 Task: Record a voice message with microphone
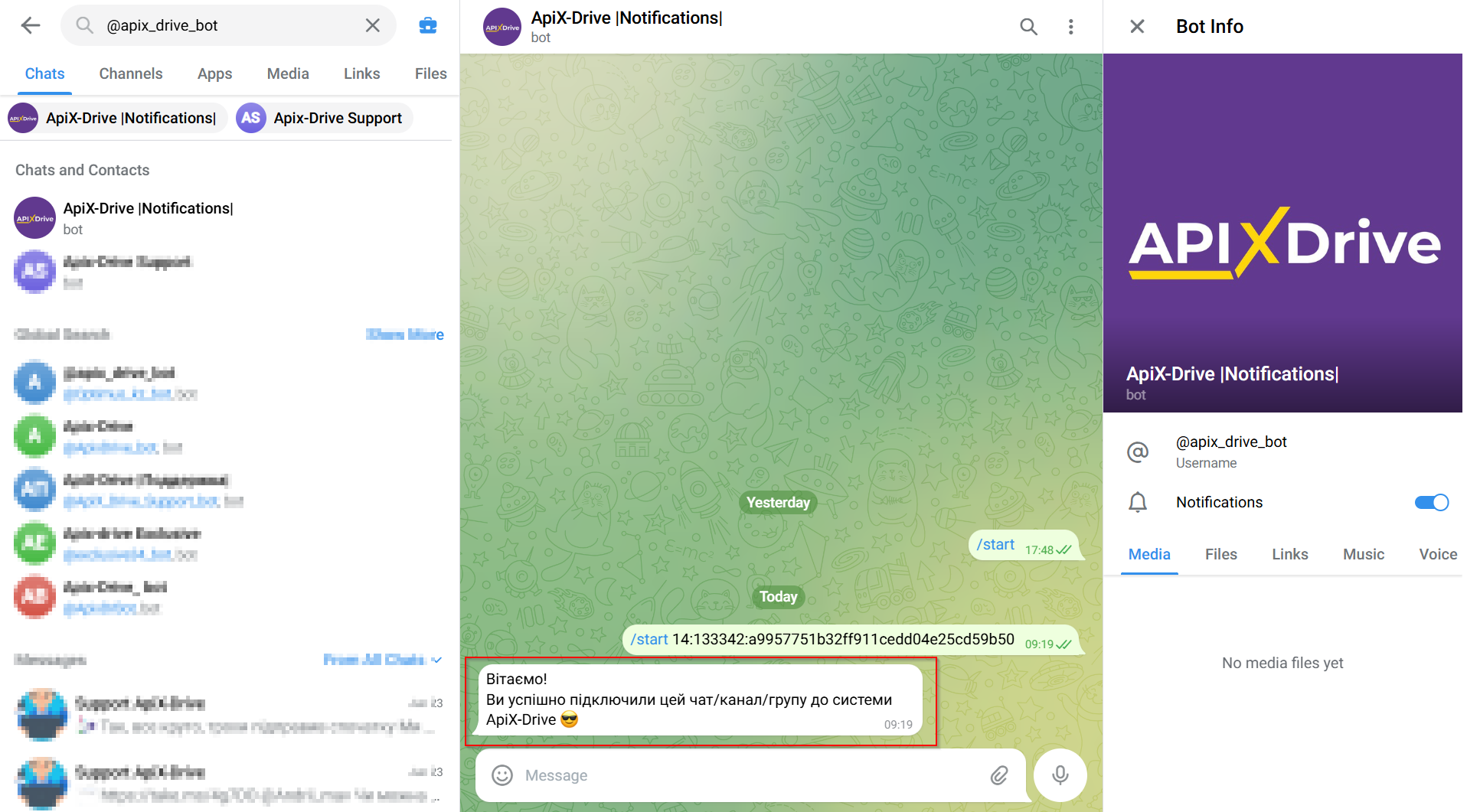point(1060,775)
